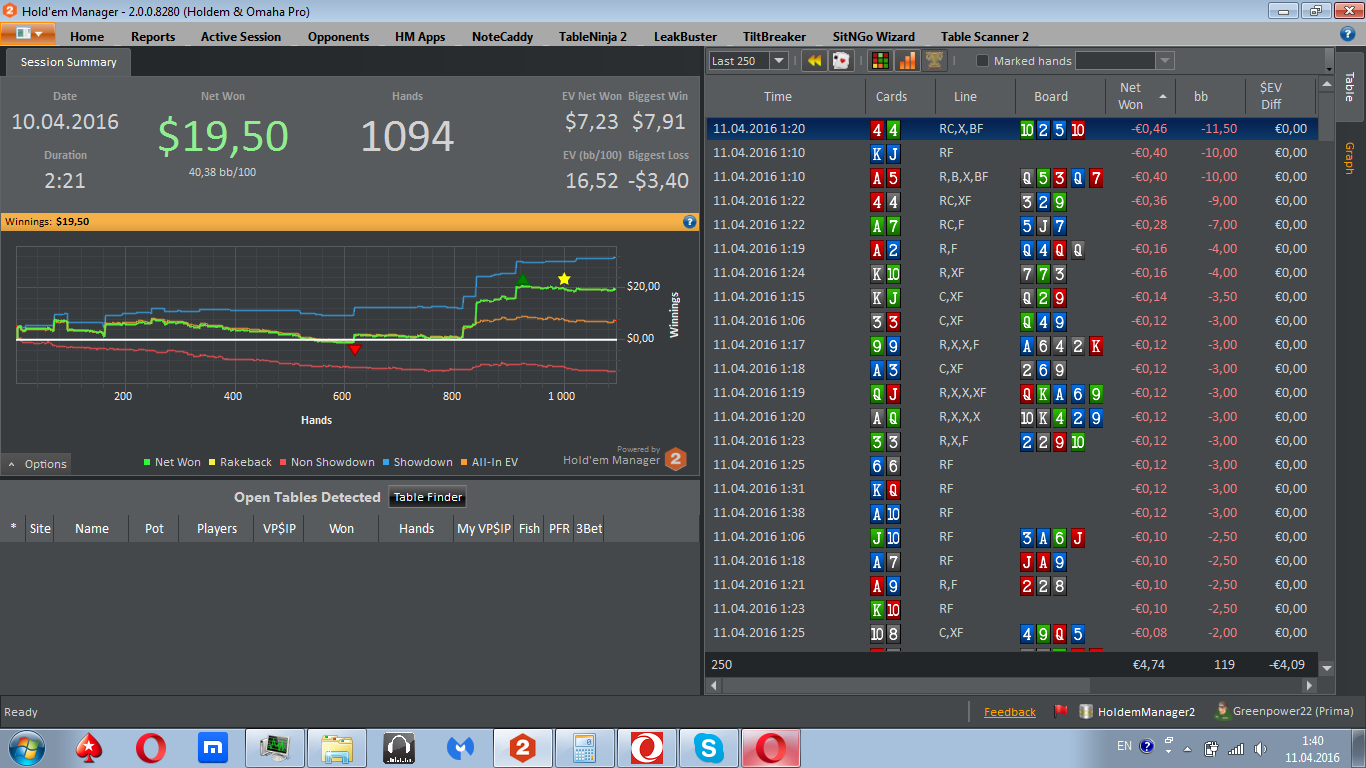Image resolution: width=1366 pixels, height=768 pixels.
Task: Open Table Scanner 2 menu item
Action: point(984,36)
